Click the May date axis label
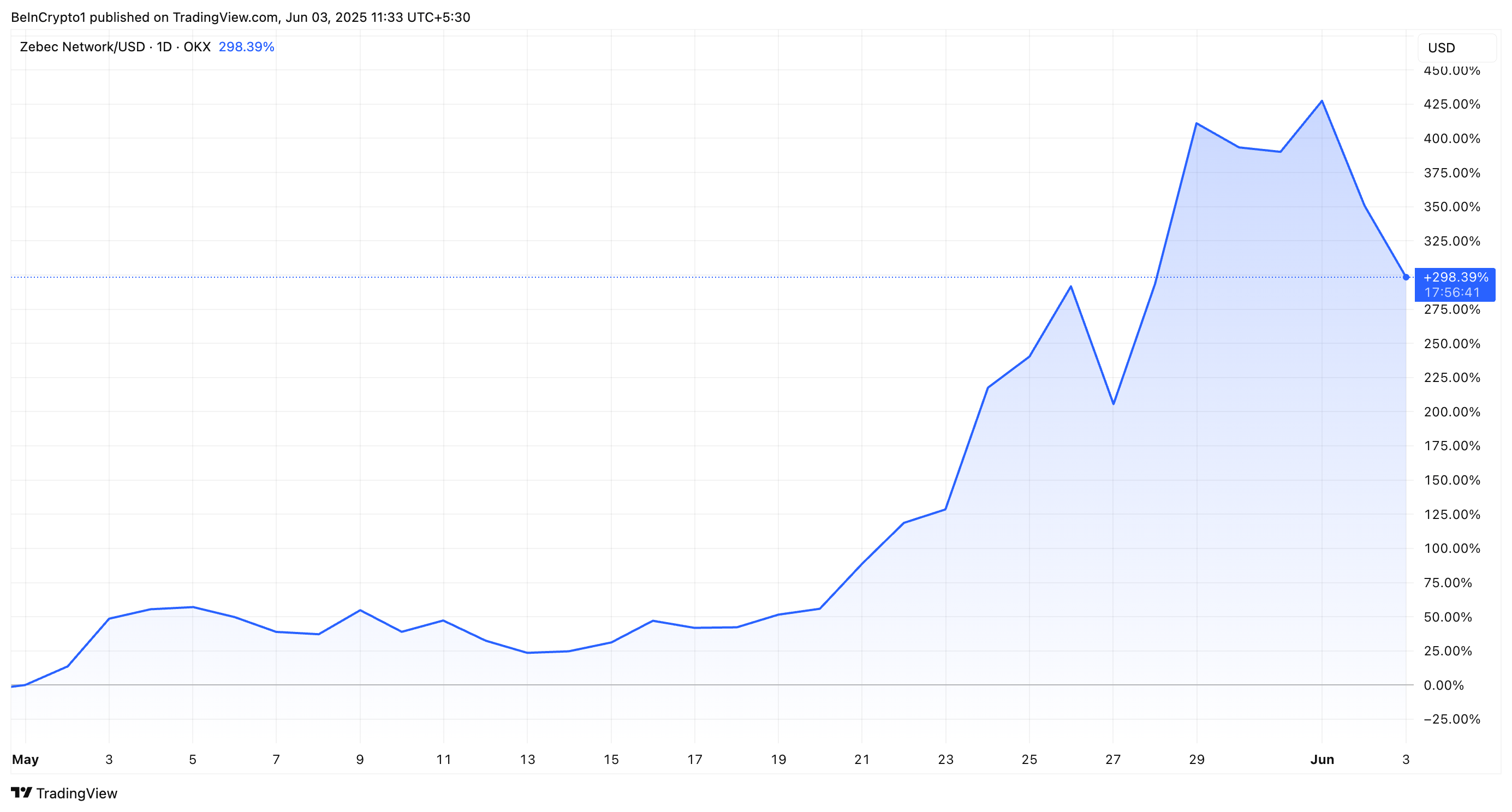Image resolution: width=1512 pixels, height=812 pixels. point(25,759)
